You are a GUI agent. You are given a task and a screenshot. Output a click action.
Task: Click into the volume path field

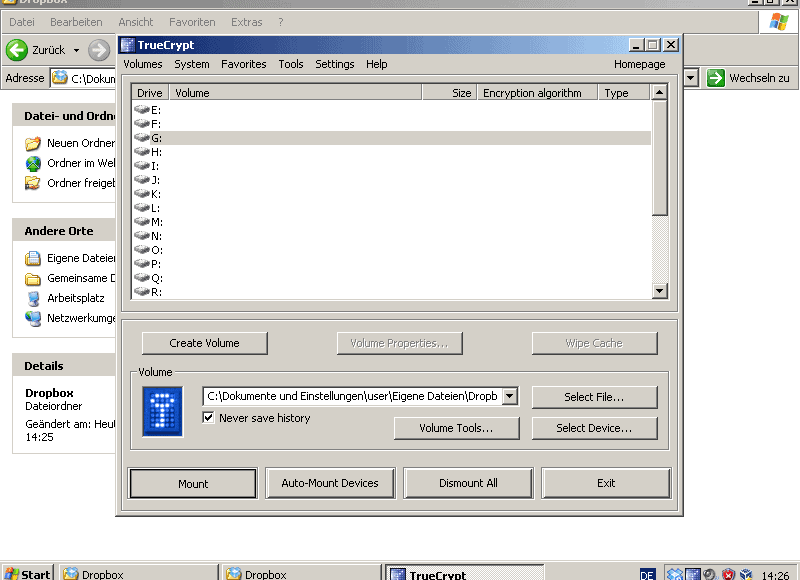353,396
